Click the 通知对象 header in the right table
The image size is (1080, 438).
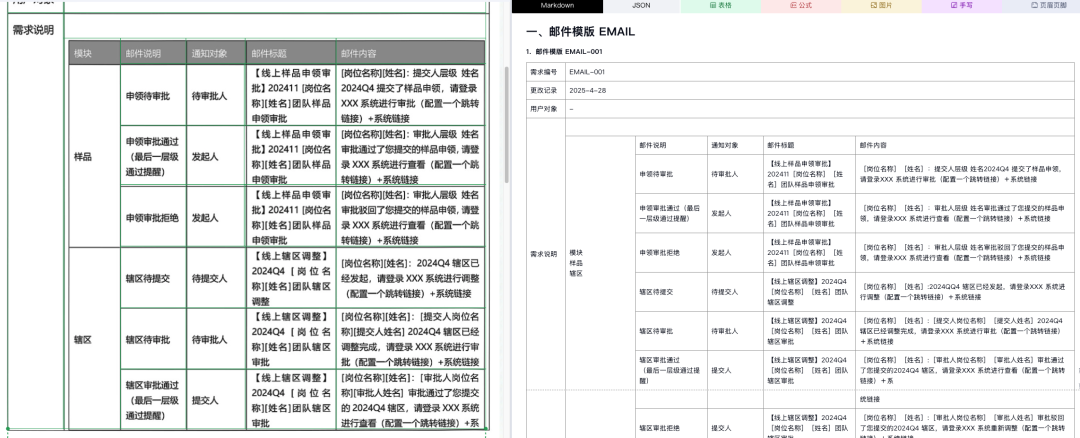[735, 145]
